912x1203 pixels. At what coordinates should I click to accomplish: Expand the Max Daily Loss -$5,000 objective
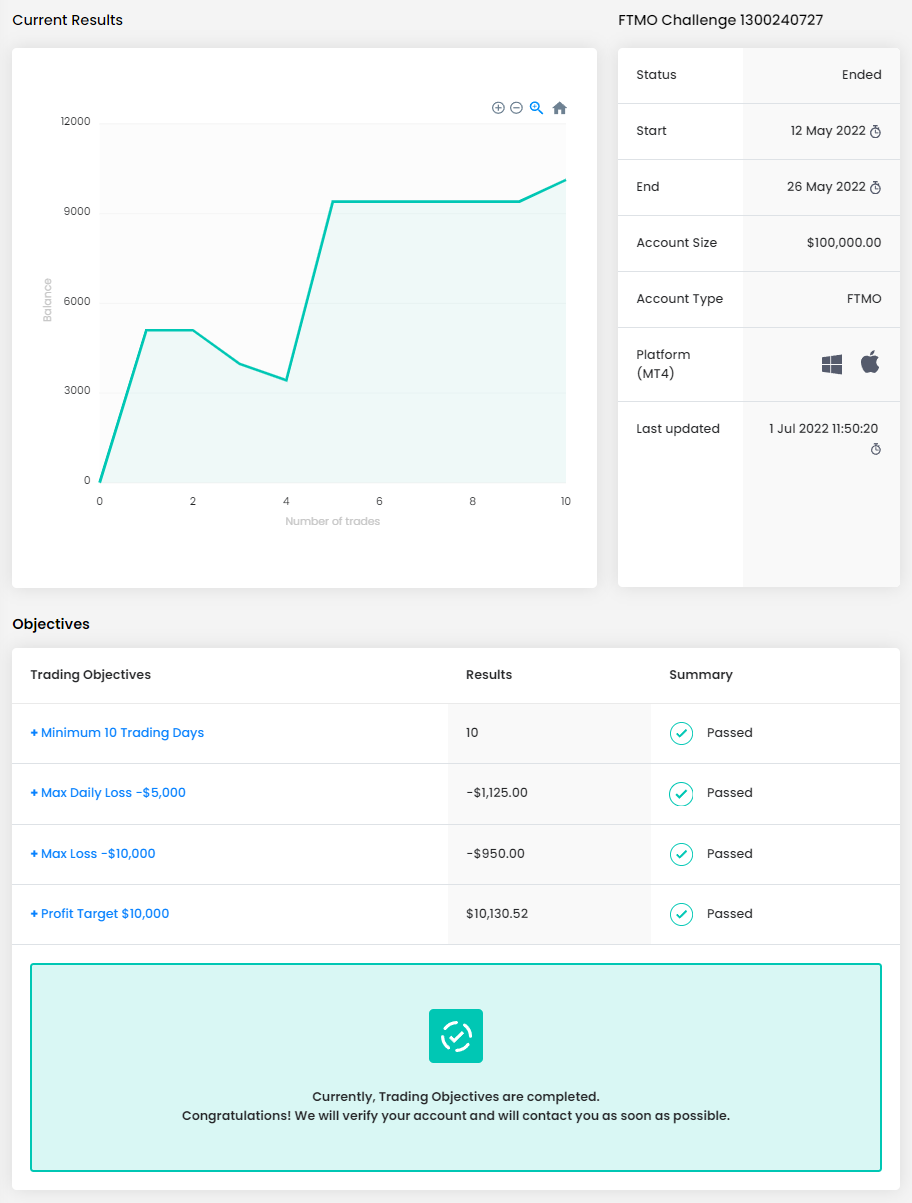coord(108,793)
